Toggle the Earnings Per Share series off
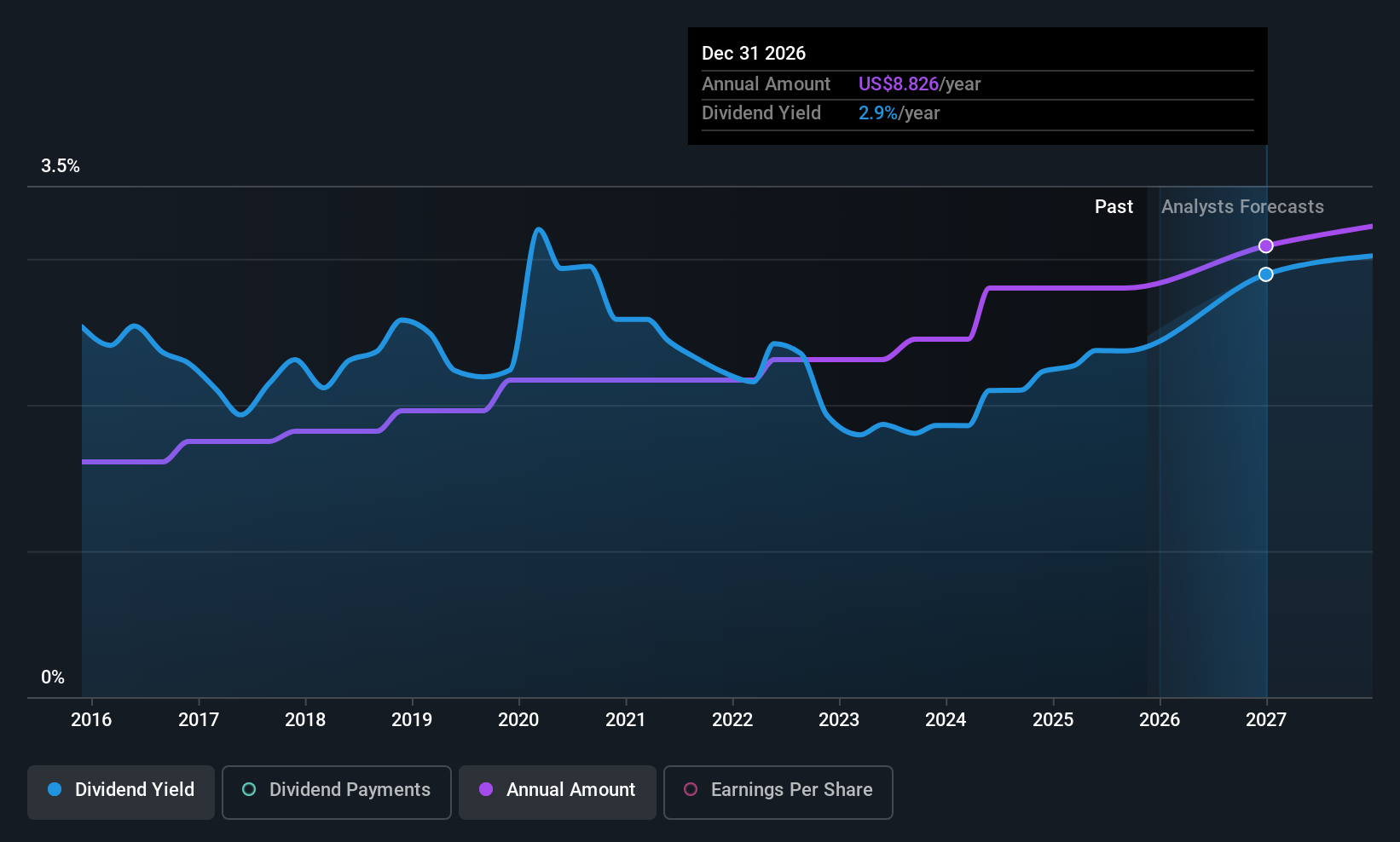The height and width of the screenshot is (842, 1400). tap(778, 792)
